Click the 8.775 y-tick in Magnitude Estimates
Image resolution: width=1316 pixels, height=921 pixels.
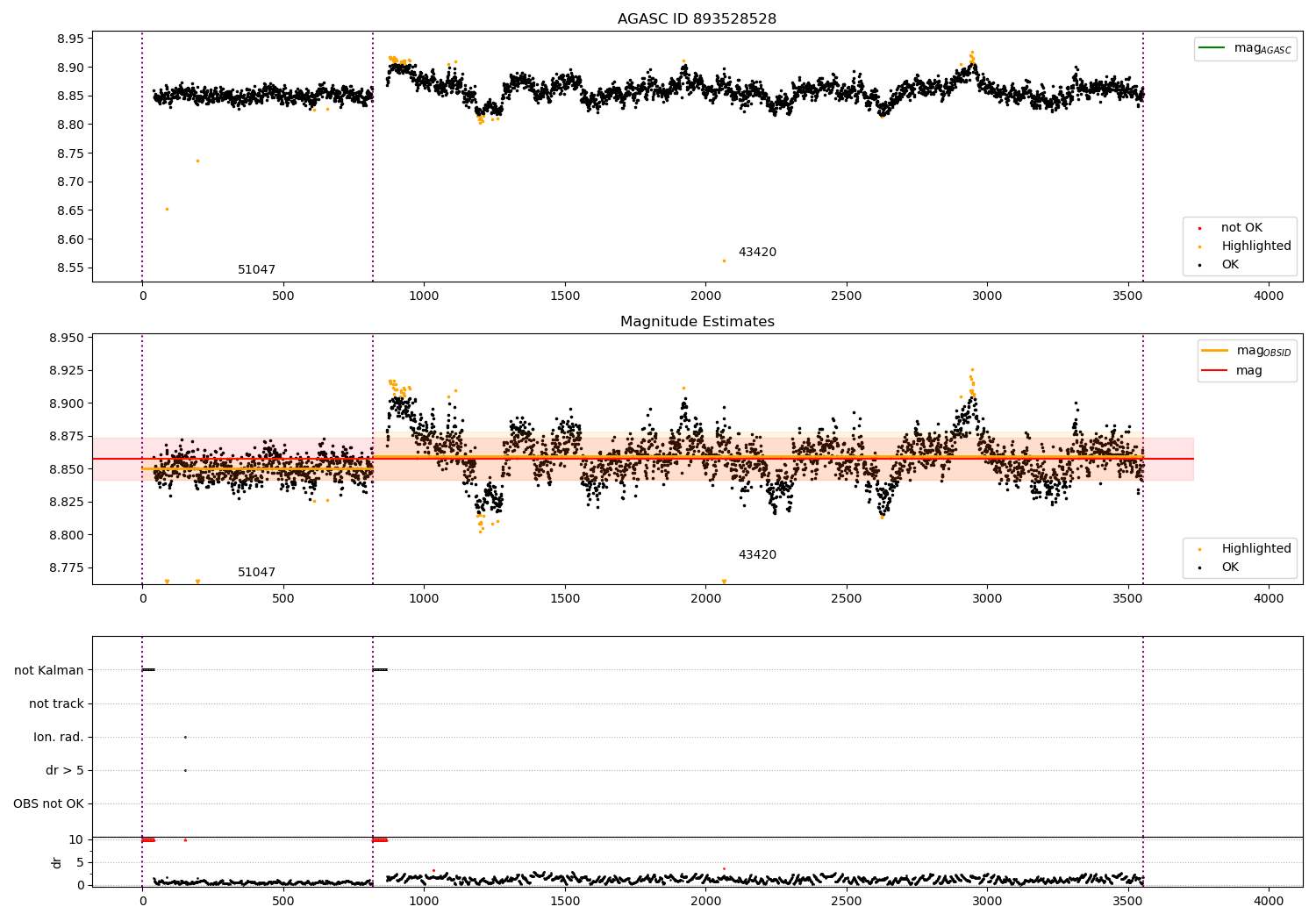point(66,568)
